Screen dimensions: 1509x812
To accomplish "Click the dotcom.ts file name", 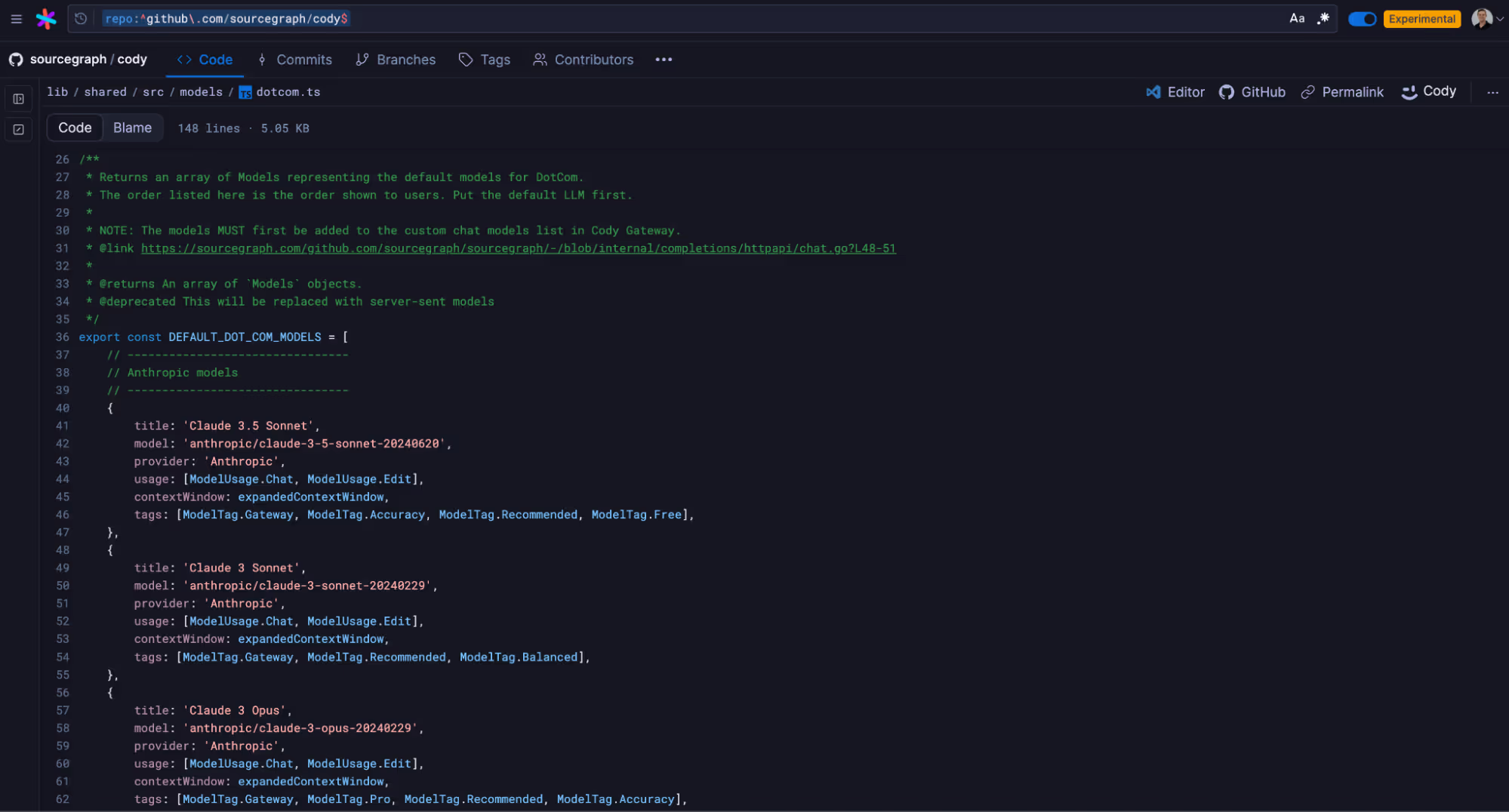I will click(x=288, y=92).
